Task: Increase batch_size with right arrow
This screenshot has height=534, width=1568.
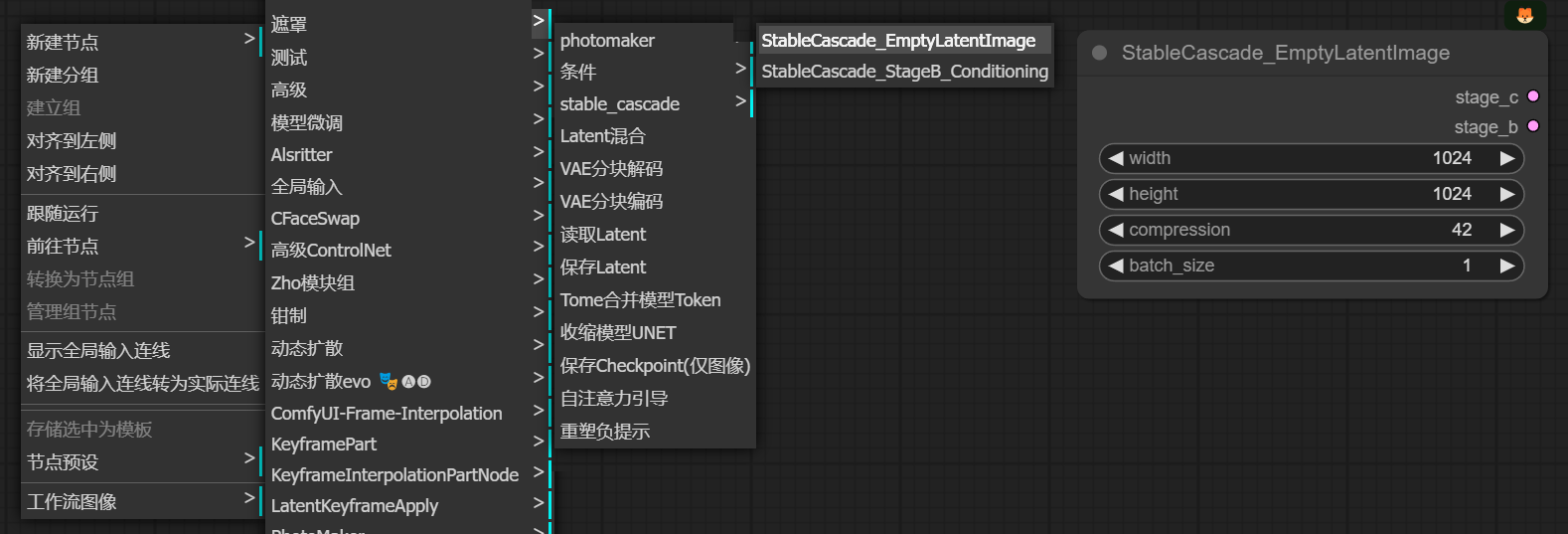Action: 1507,266
